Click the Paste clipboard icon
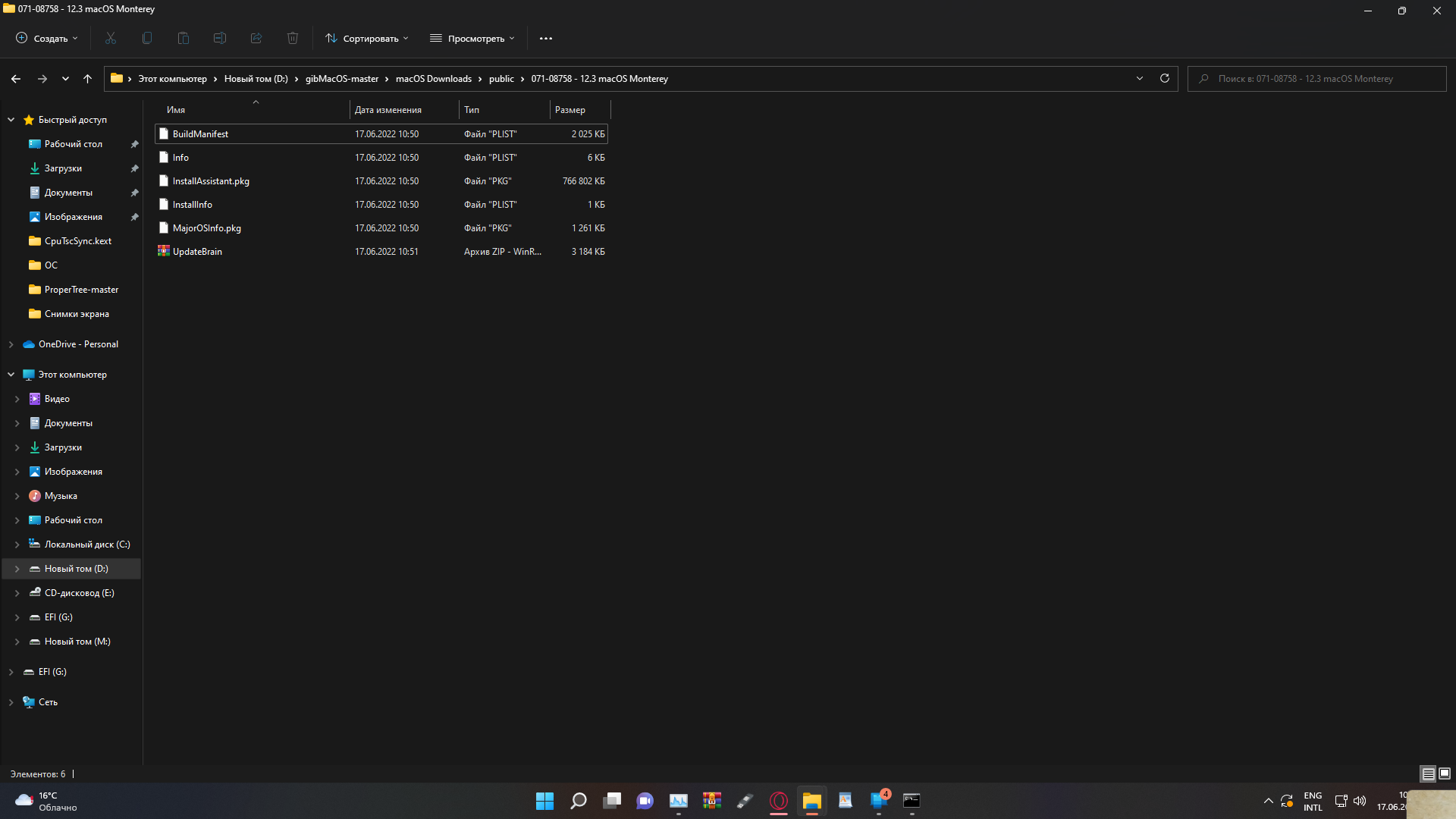Screen dimensions: 1456x819 click(184, 38)
